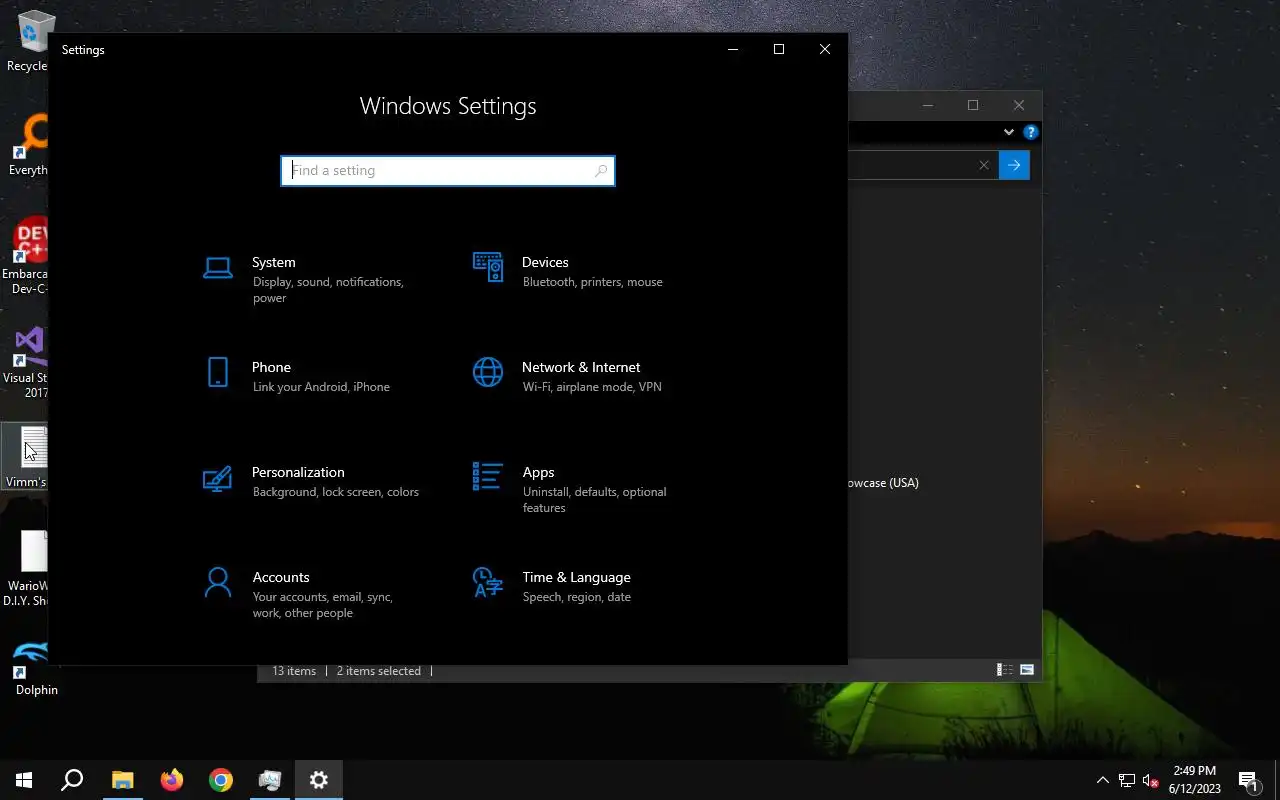Select the Everything desktop shortcut
Image resolution: width=1280 pixels, height=800 pixels.
pyautogui.click(x=30, y=145)
